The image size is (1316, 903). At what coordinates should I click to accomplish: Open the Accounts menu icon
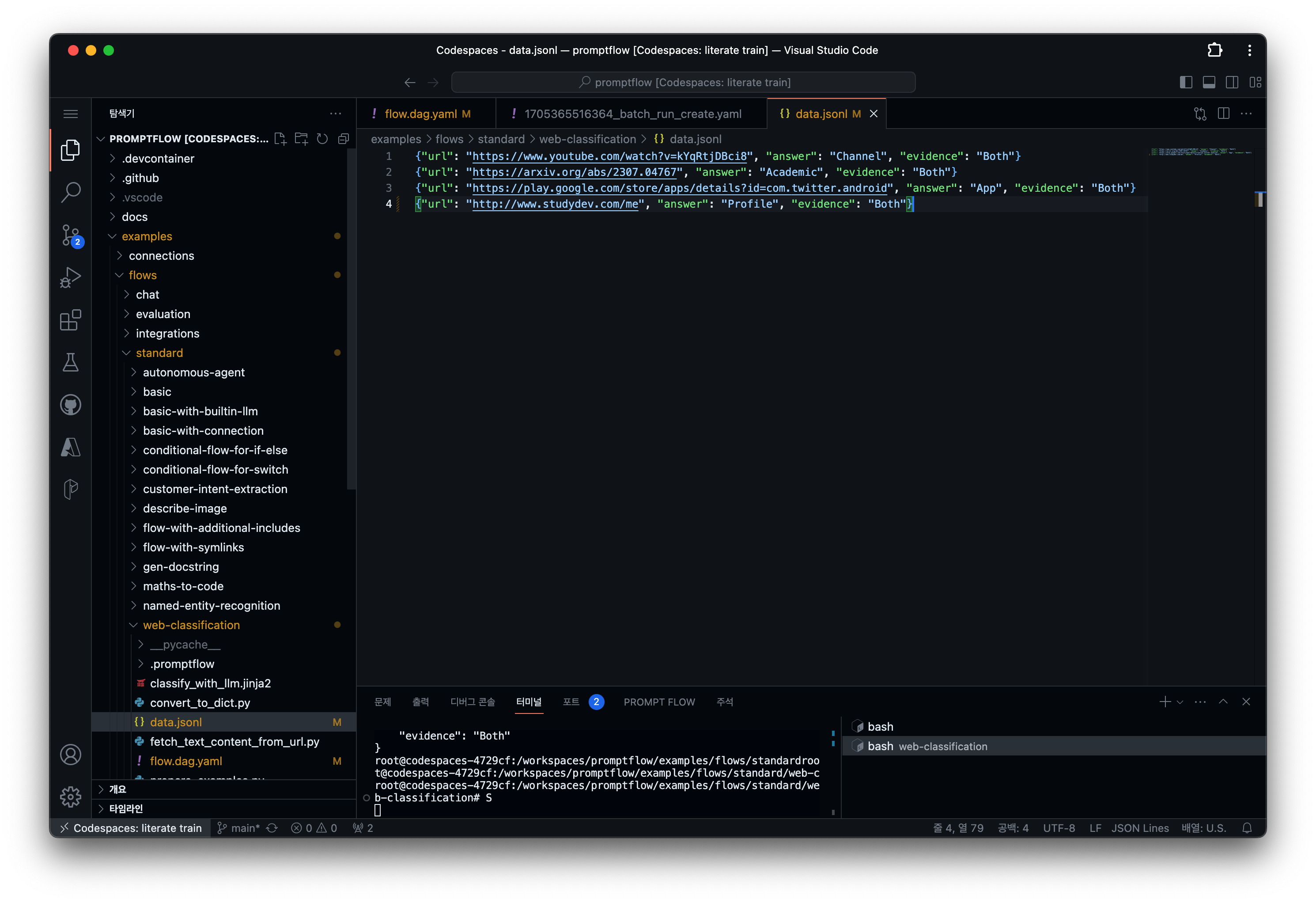(x=70, y=755)
